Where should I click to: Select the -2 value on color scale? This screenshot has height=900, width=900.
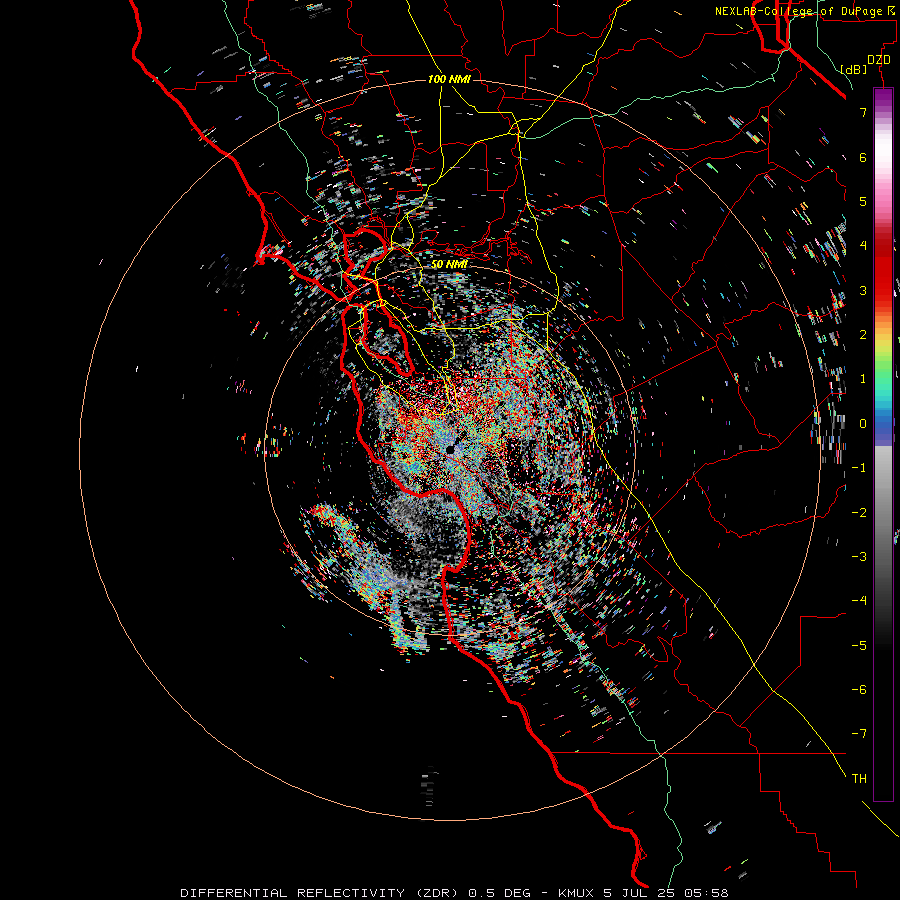pyautogui.click(x=859, y=513)
